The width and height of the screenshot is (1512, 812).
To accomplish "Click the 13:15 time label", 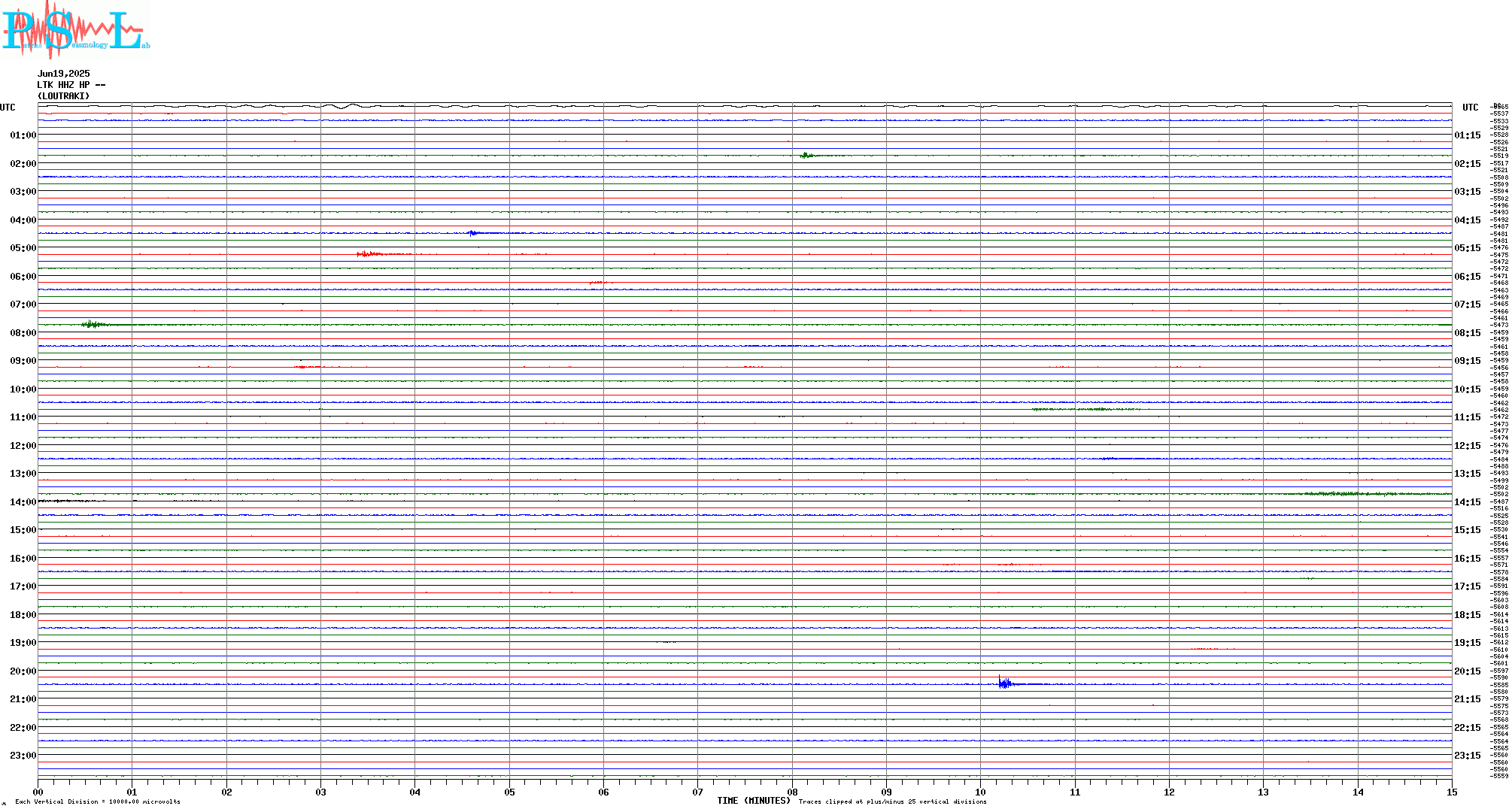I will click(1467, 474).
